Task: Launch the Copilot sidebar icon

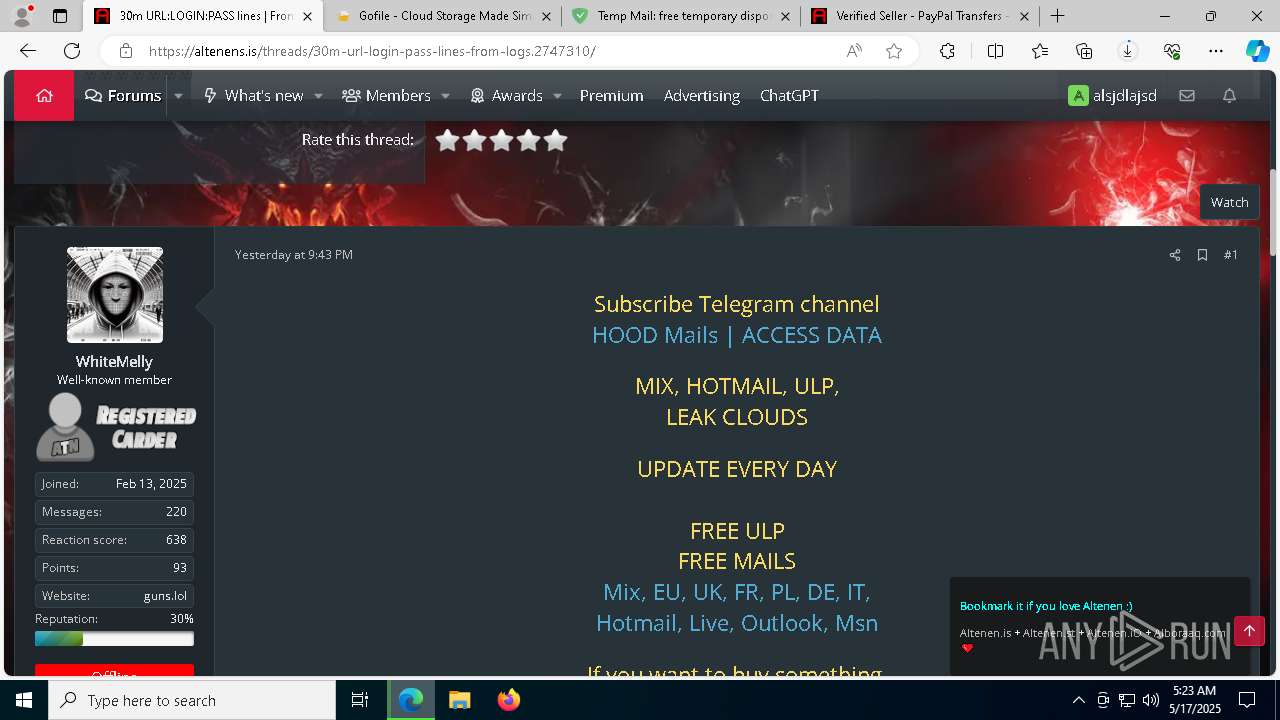Action: pos(1257,51)
